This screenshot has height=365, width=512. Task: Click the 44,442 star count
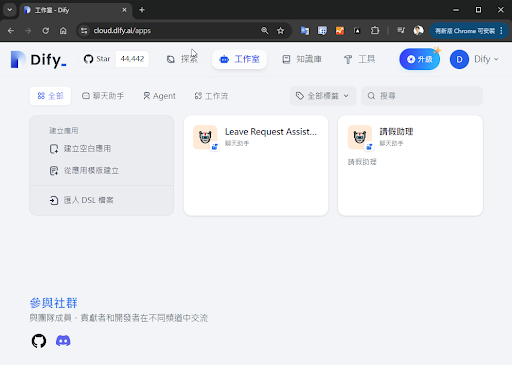pos(132,59)
